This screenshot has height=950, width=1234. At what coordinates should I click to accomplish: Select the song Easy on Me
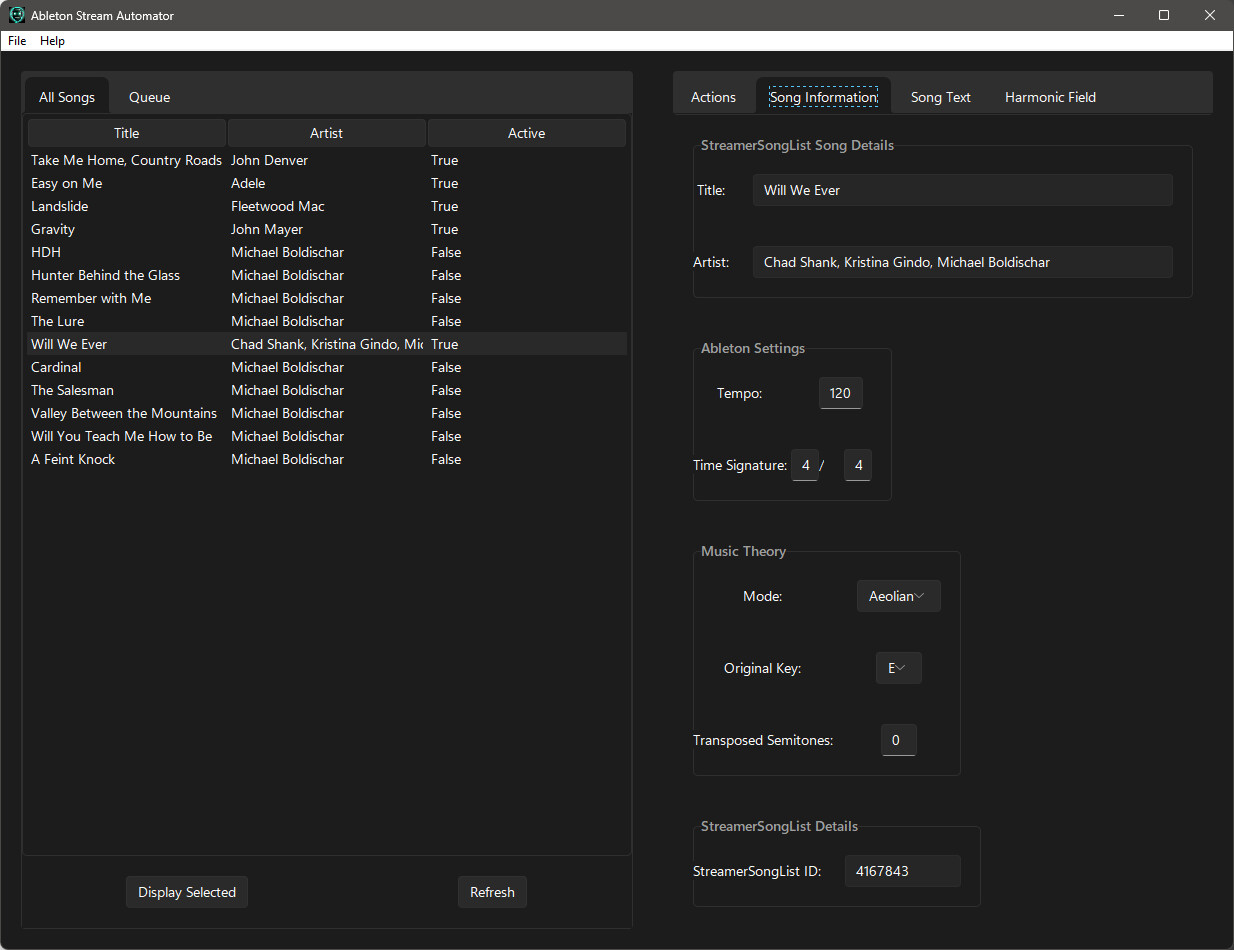pyautogui.click(x=66, y=183)
